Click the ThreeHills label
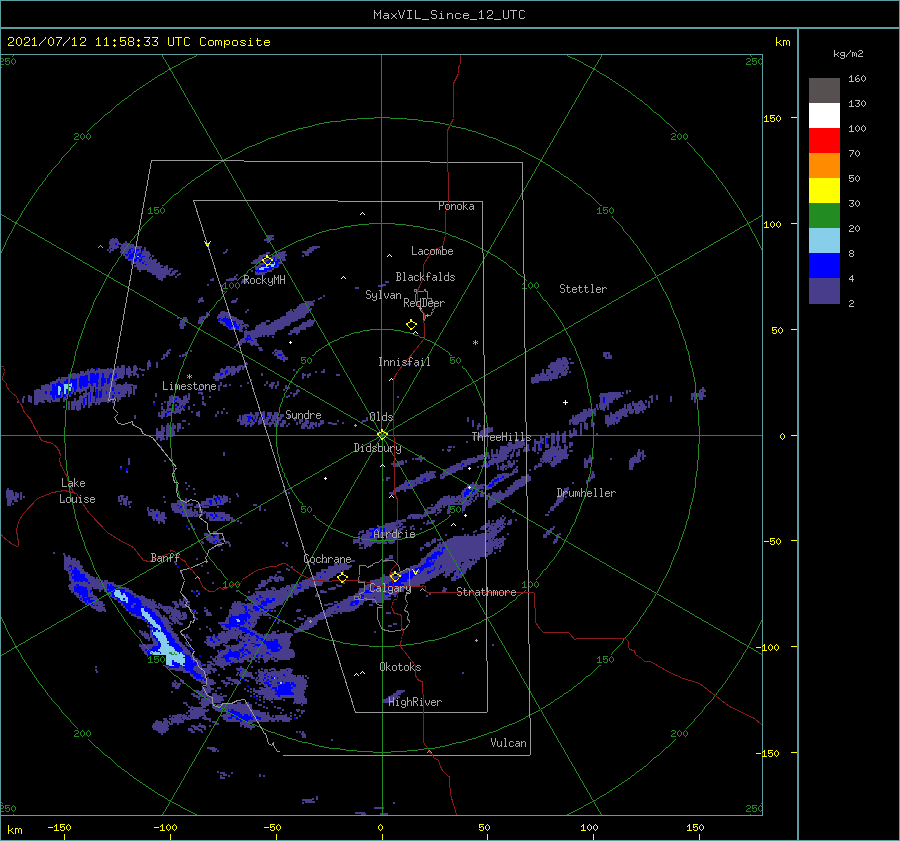Viewport: 900px width, 841px height. point(502,437)
